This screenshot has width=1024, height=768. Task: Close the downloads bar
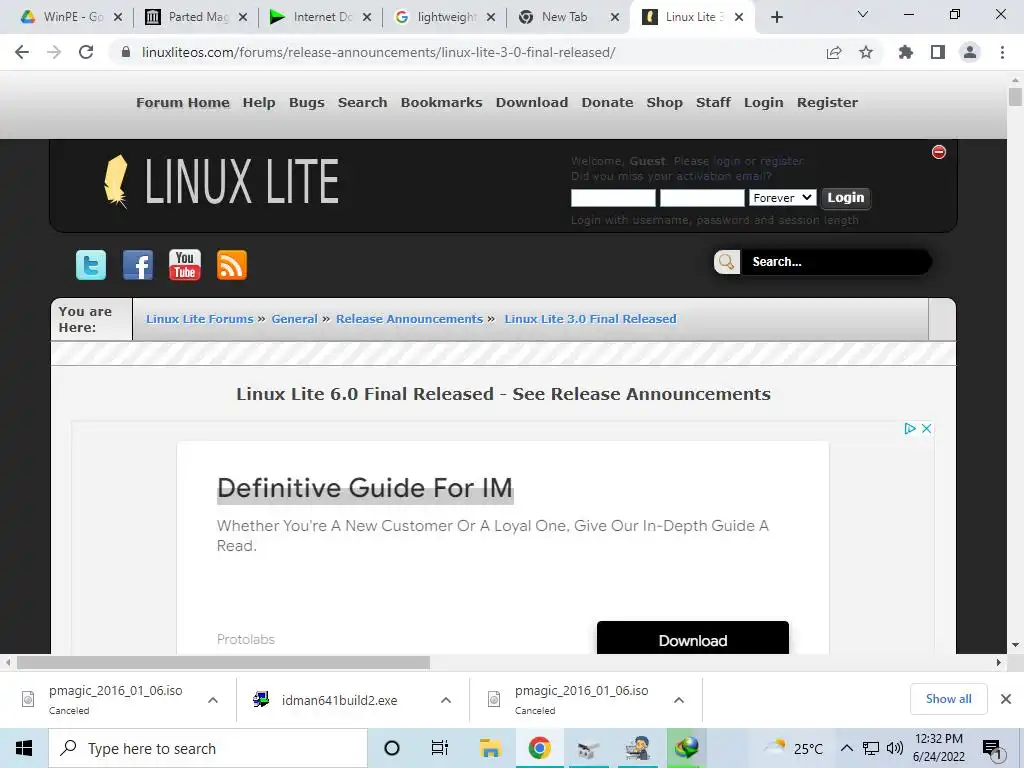(x=1006, y=699)
